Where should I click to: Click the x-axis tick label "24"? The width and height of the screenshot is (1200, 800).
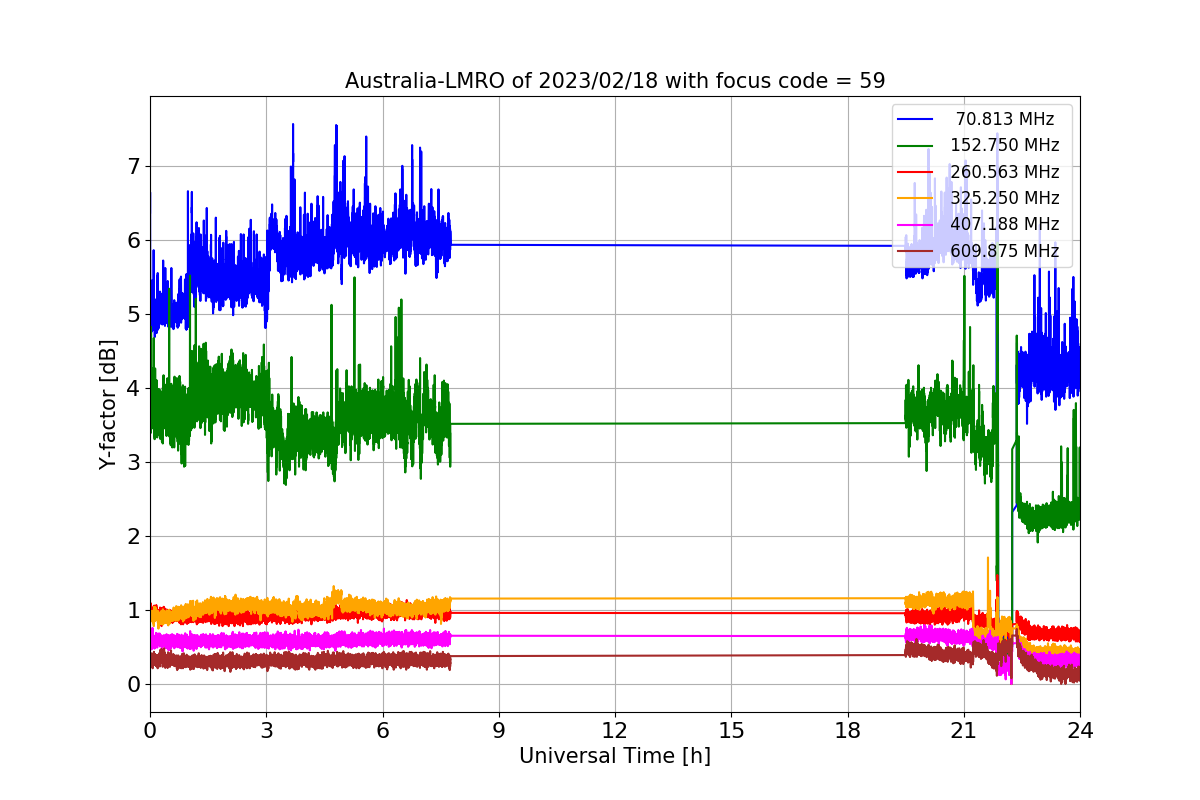pyautogui.click(x=1080, y=731)
